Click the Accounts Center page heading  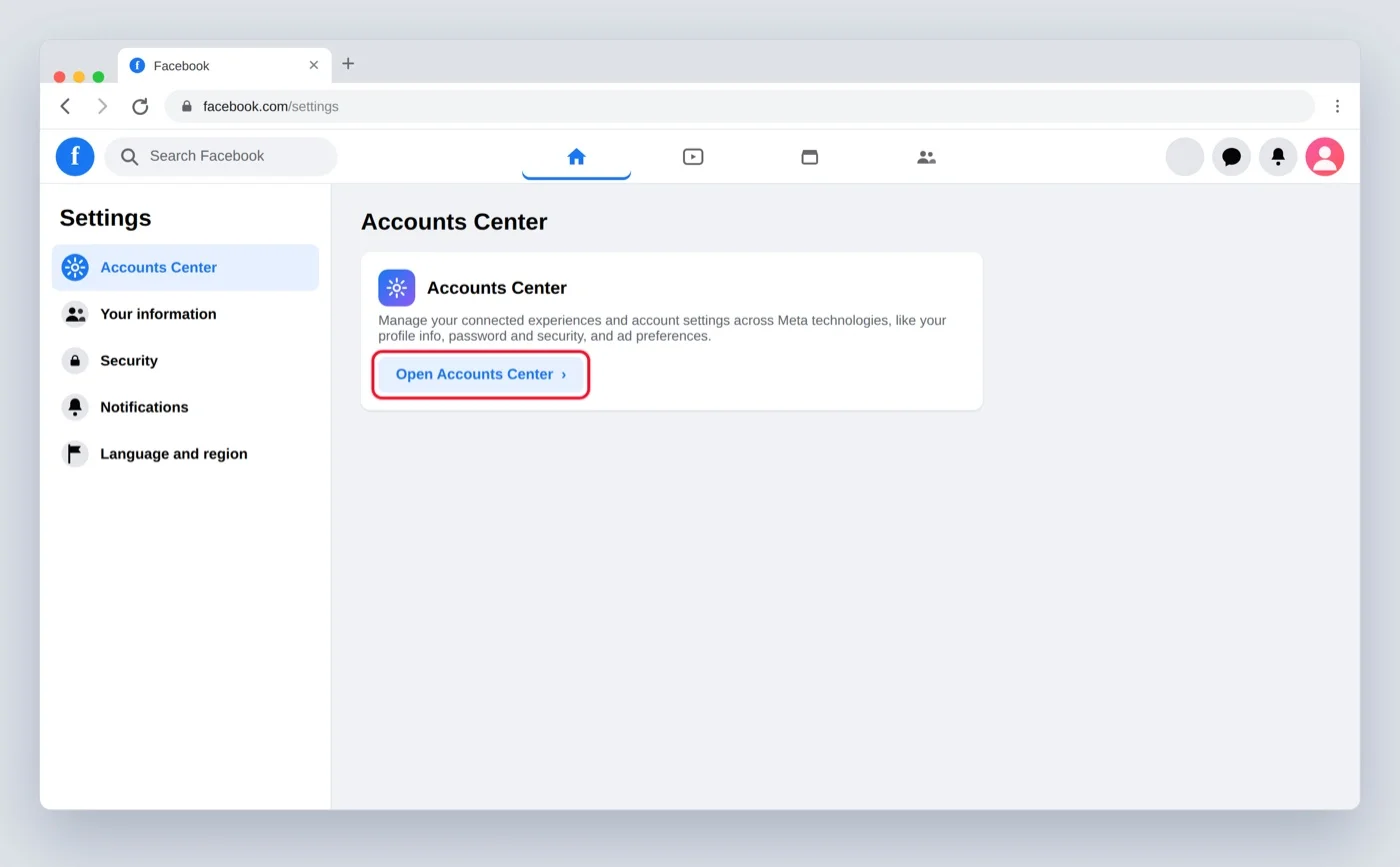(x=454, y=222)
